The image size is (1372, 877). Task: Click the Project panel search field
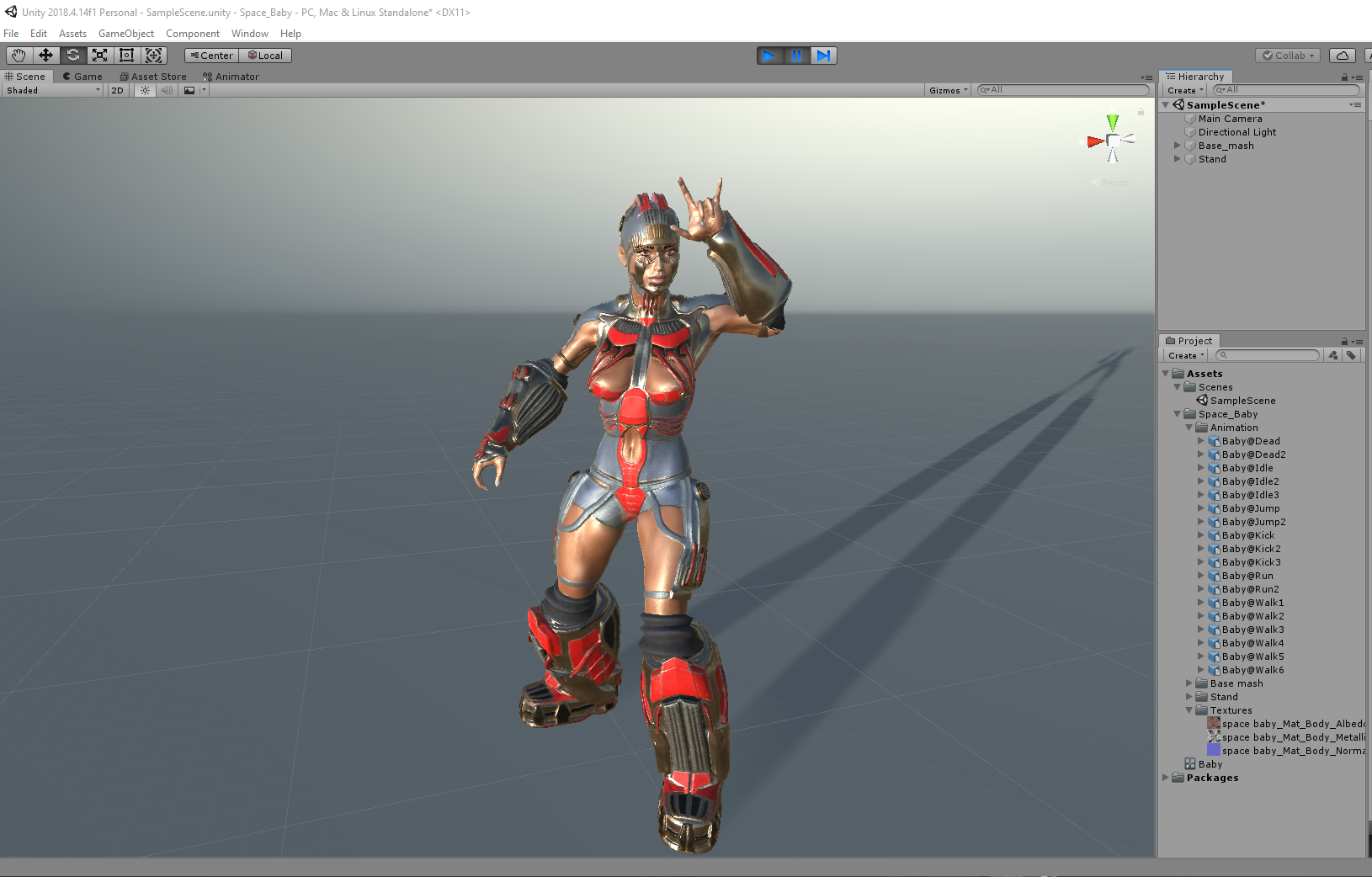1268,355
